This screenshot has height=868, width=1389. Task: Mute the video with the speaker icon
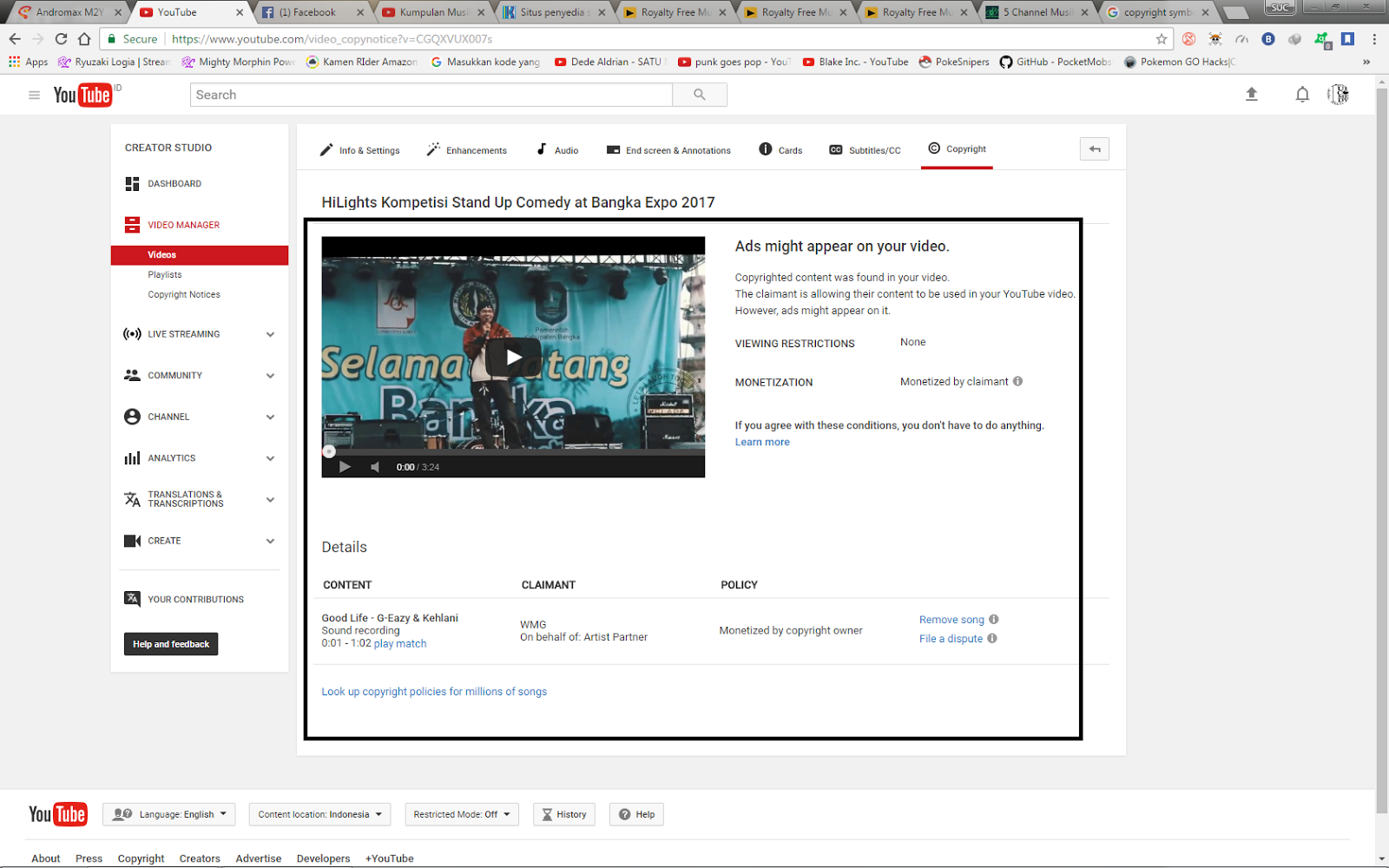point(375,467)
